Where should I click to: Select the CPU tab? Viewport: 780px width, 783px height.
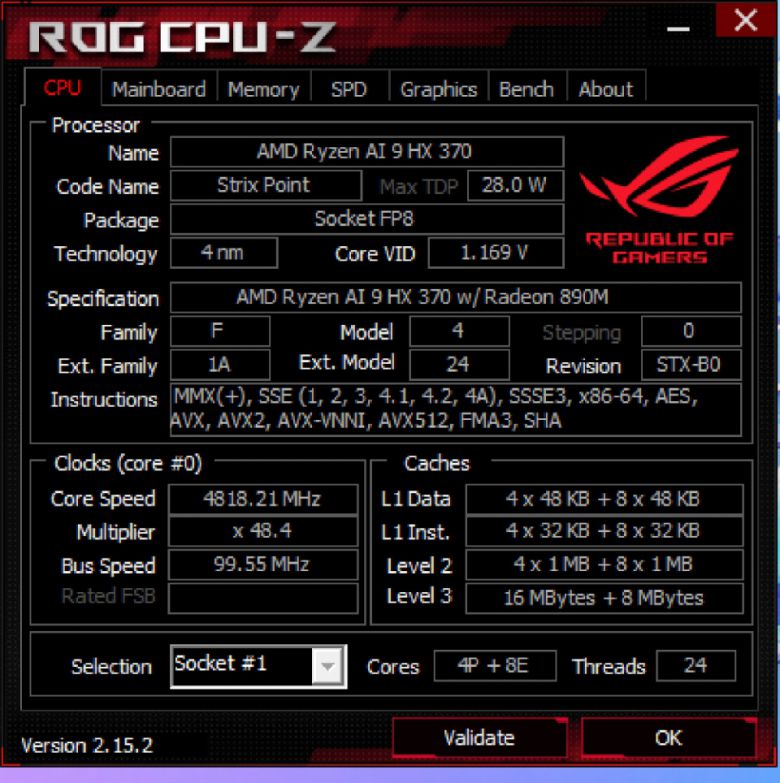(62, 88)
